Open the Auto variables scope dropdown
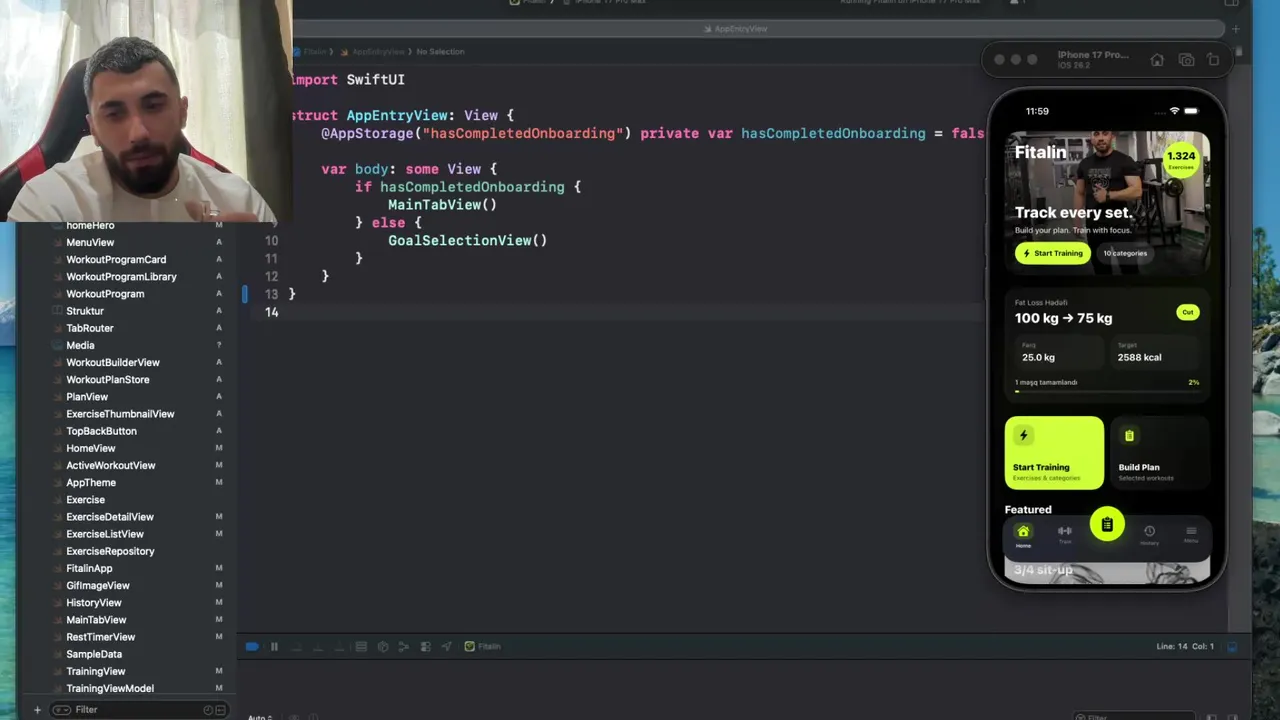Viewport: 1280px width, 720px height. pos(260,717)
